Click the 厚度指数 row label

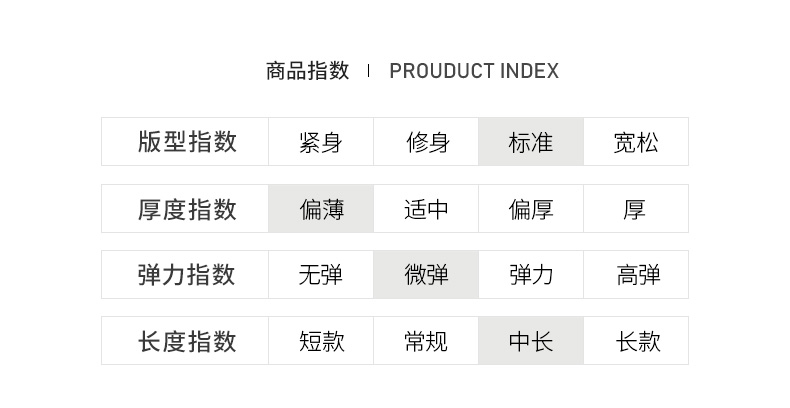[x=186, y=209]
